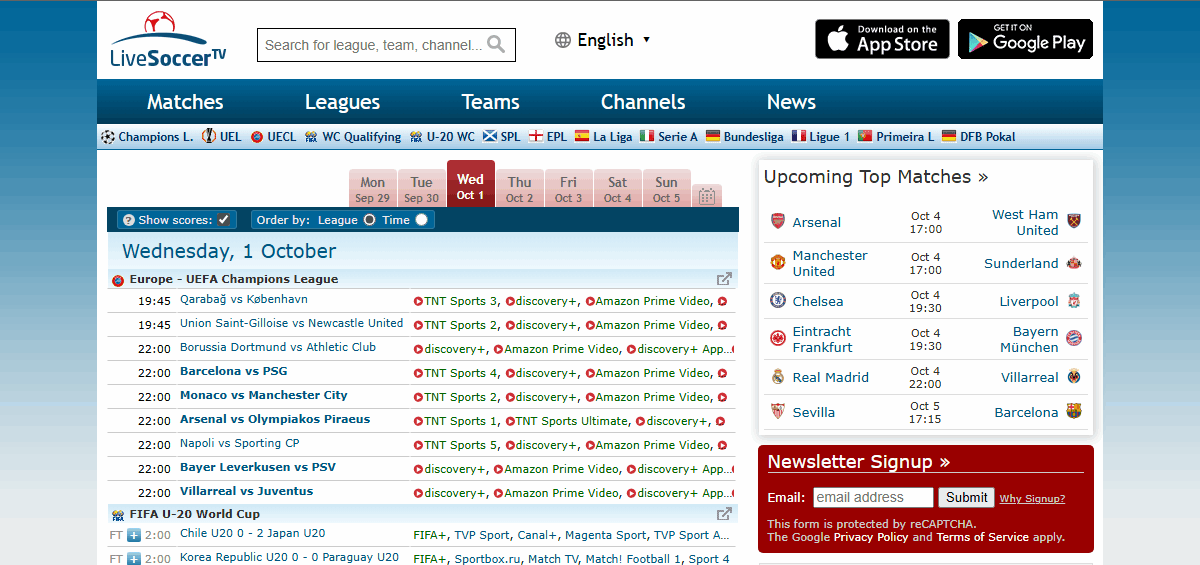Switch to the Thu Oct 2 tab
The image size is (1200, 565).
pyautogui.click(x=519, y=189)
